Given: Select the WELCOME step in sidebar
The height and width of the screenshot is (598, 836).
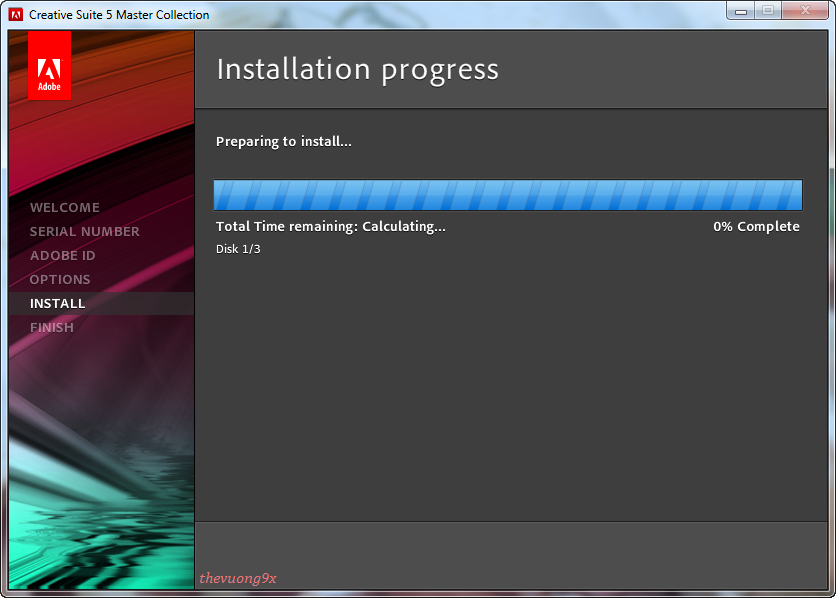Looking at the screenshot, I should tap(65, 207).
